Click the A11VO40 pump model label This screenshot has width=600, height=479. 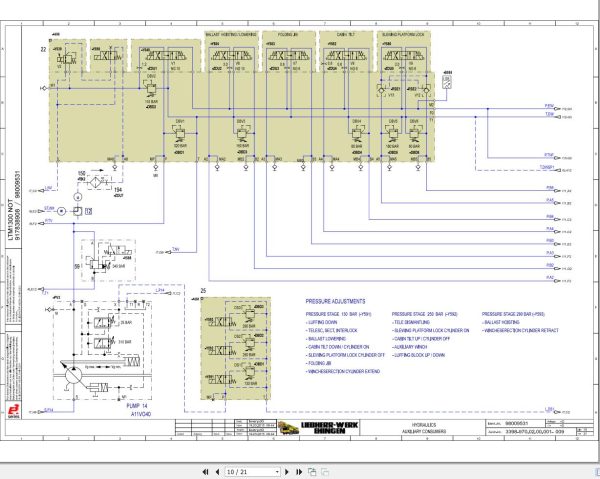pos(141,414)
